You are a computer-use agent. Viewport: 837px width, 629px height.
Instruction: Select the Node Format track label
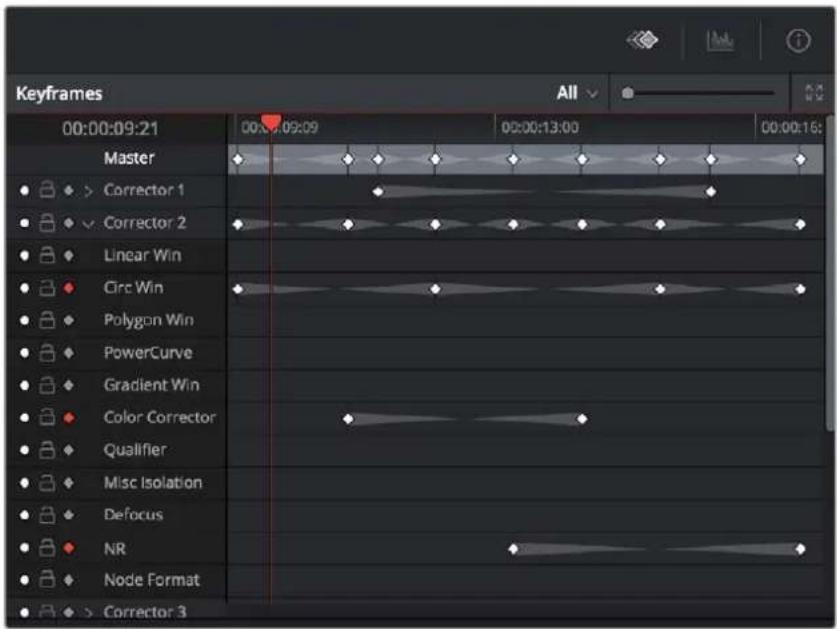point(152,580)
